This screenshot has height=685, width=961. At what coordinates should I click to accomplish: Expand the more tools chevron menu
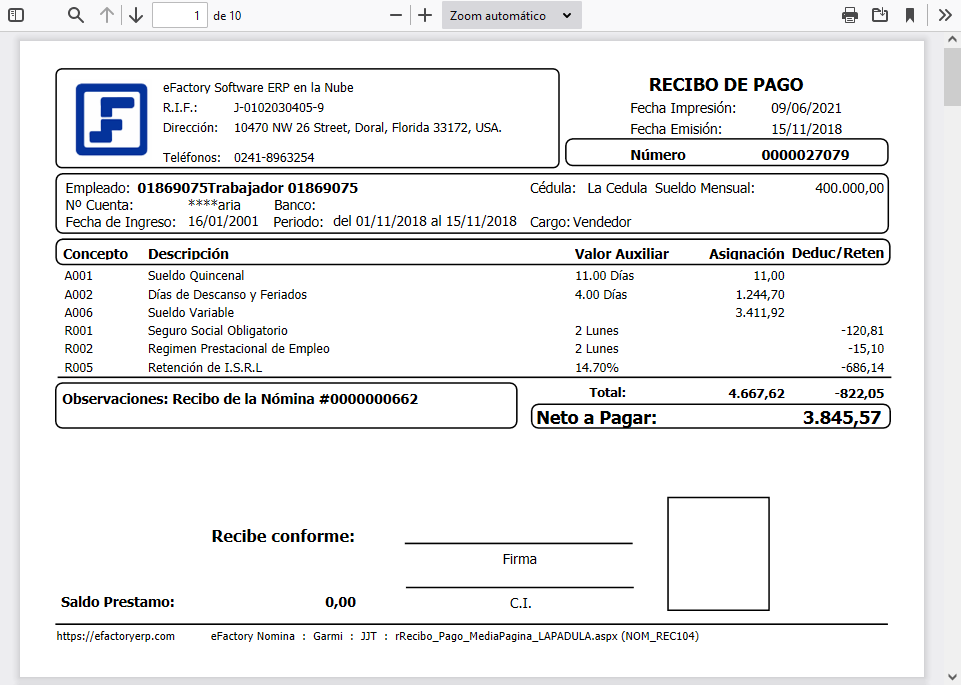point(943,15)
